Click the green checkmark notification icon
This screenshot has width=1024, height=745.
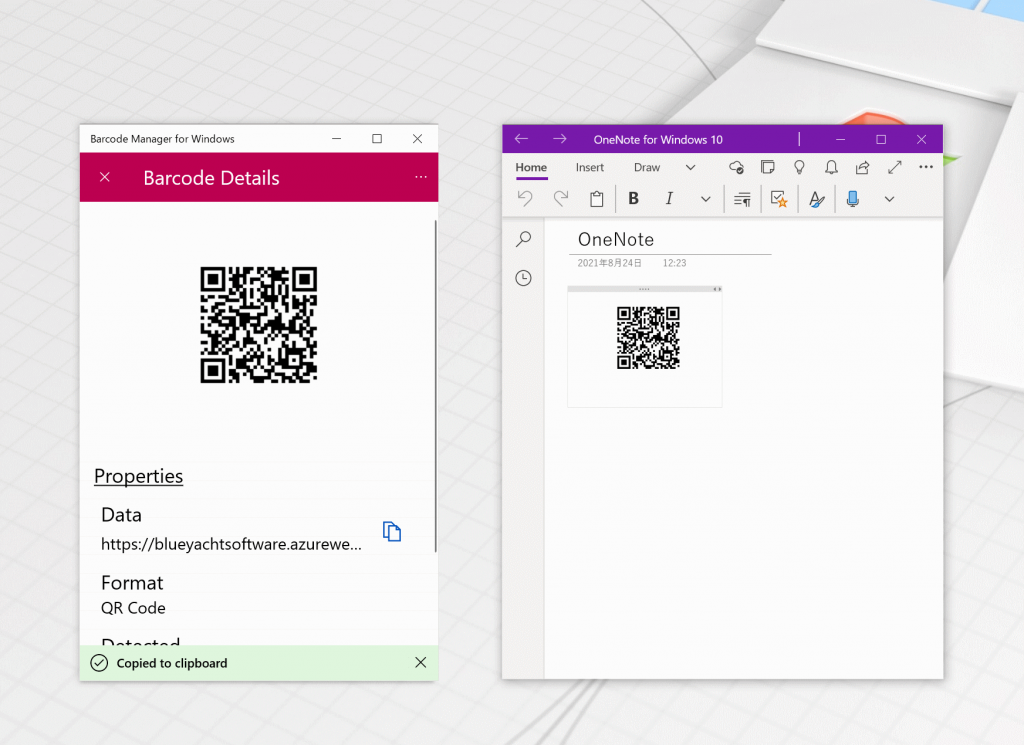tap(99, 663)
